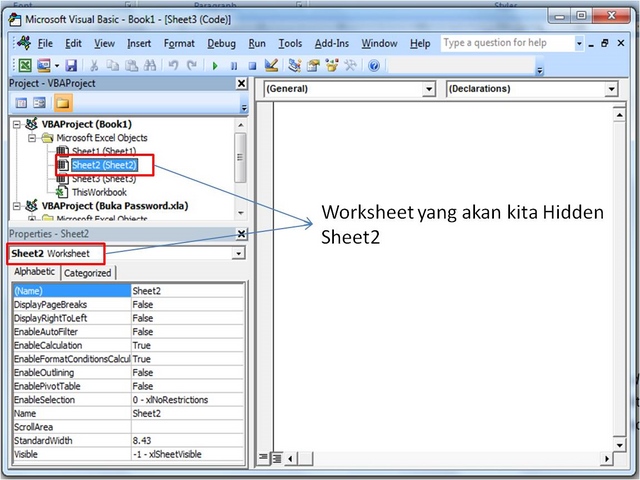Click the View Microsoft Excel toolbar icon
The width and height of the screenshot is (640, 480).
tap(25, 65)
